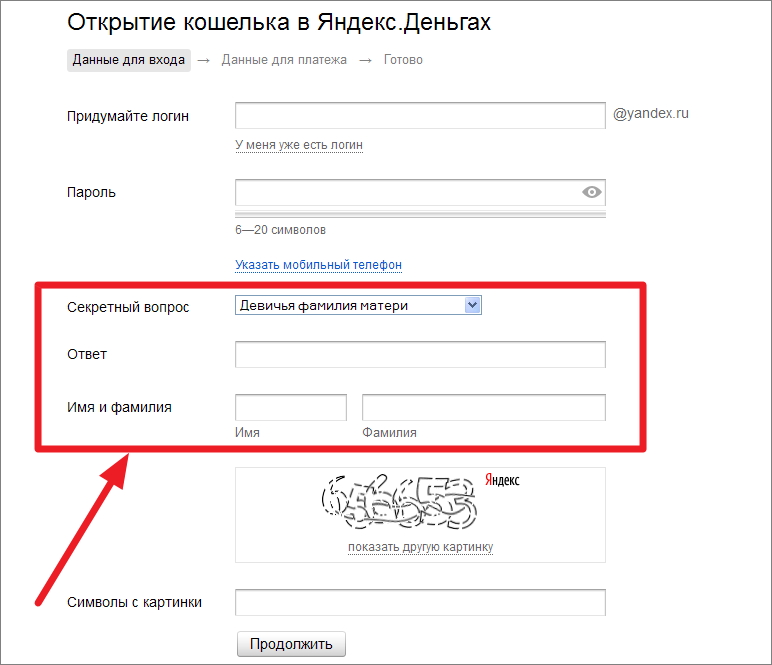Image resolution: width=772 pixels, height=665 pixels.
Task: Open the secret question dropdown
Action: pos(358,305)
